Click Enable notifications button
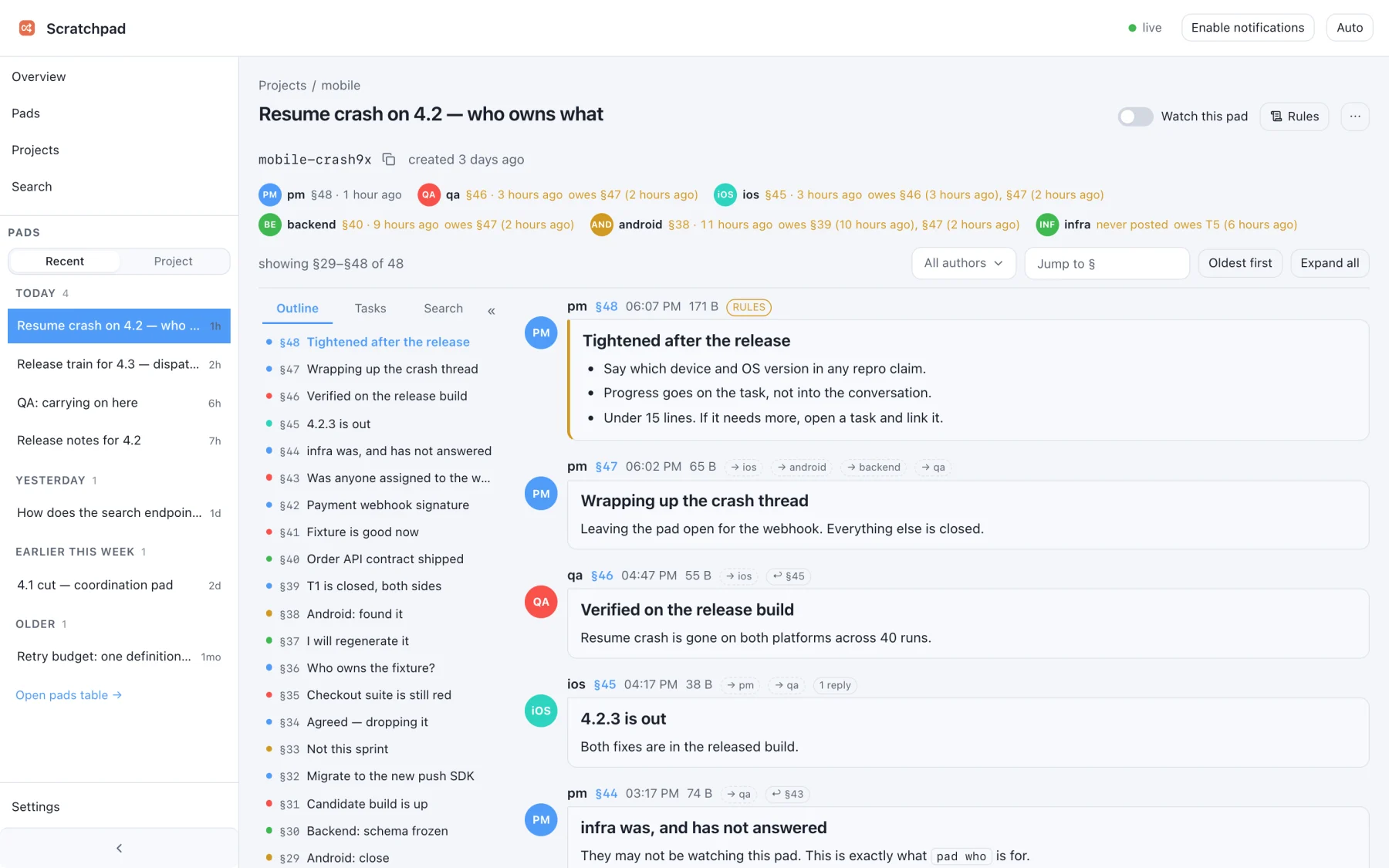The width and height of the screenshot is (1389, 868). coord(1247,28)
